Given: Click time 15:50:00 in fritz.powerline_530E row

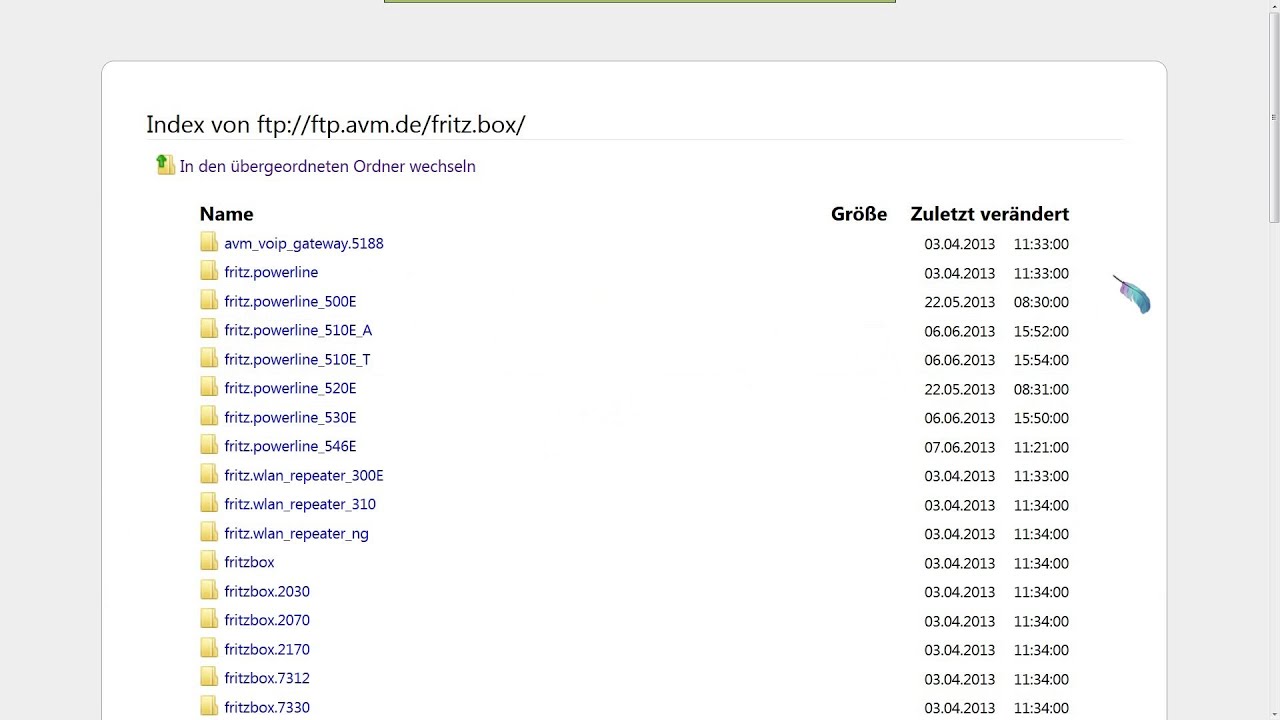Looking at the screenshot, I should click(x=1041, y=418).
